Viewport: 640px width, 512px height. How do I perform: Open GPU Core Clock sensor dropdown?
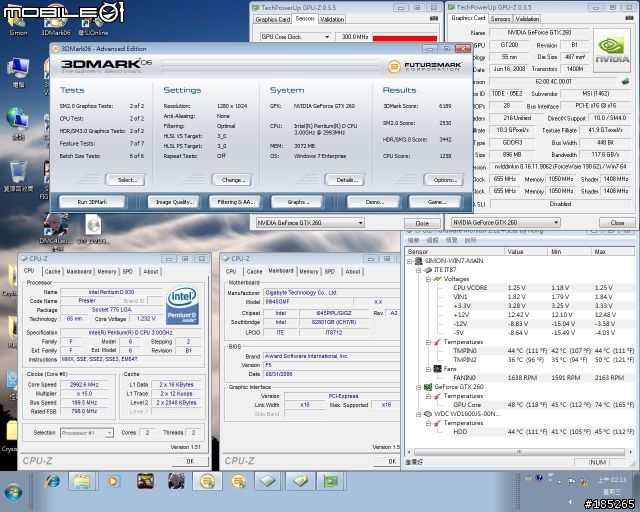327,37
